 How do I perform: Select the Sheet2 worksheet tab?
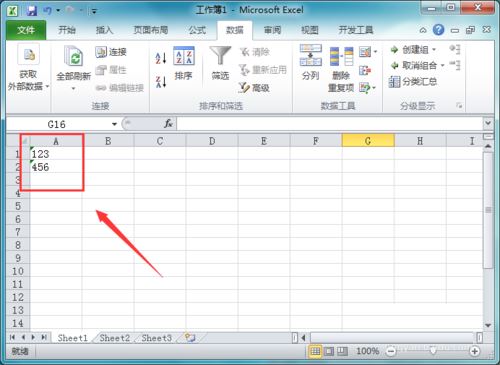tap(114, 338)
